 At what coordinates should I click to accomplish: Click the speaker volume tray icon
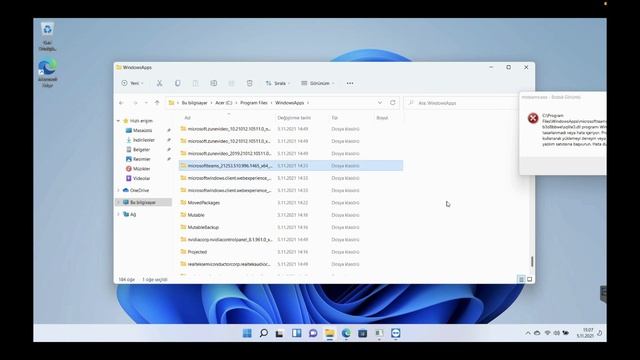point(556,333)
